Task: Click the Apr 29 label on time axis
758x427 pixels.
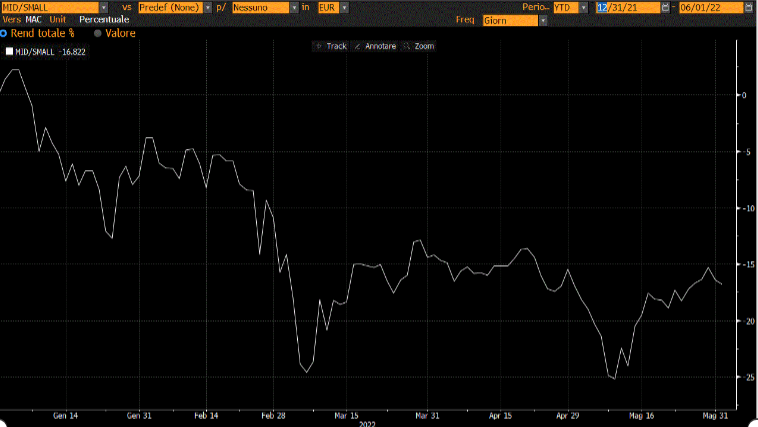Action: pos(568,414)
